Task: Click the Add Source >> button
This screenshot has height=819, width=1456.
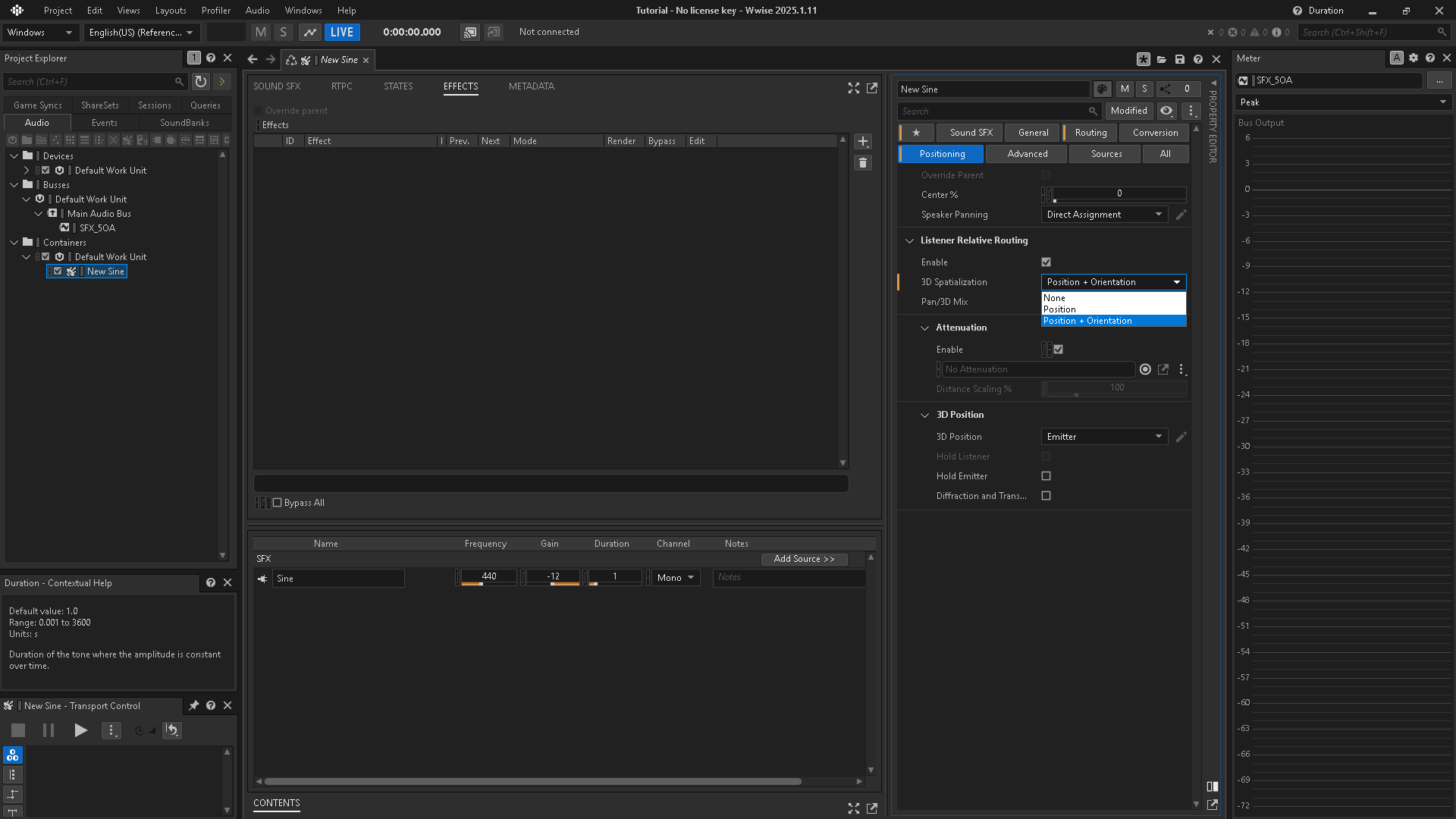Action: tap(804, 559)
